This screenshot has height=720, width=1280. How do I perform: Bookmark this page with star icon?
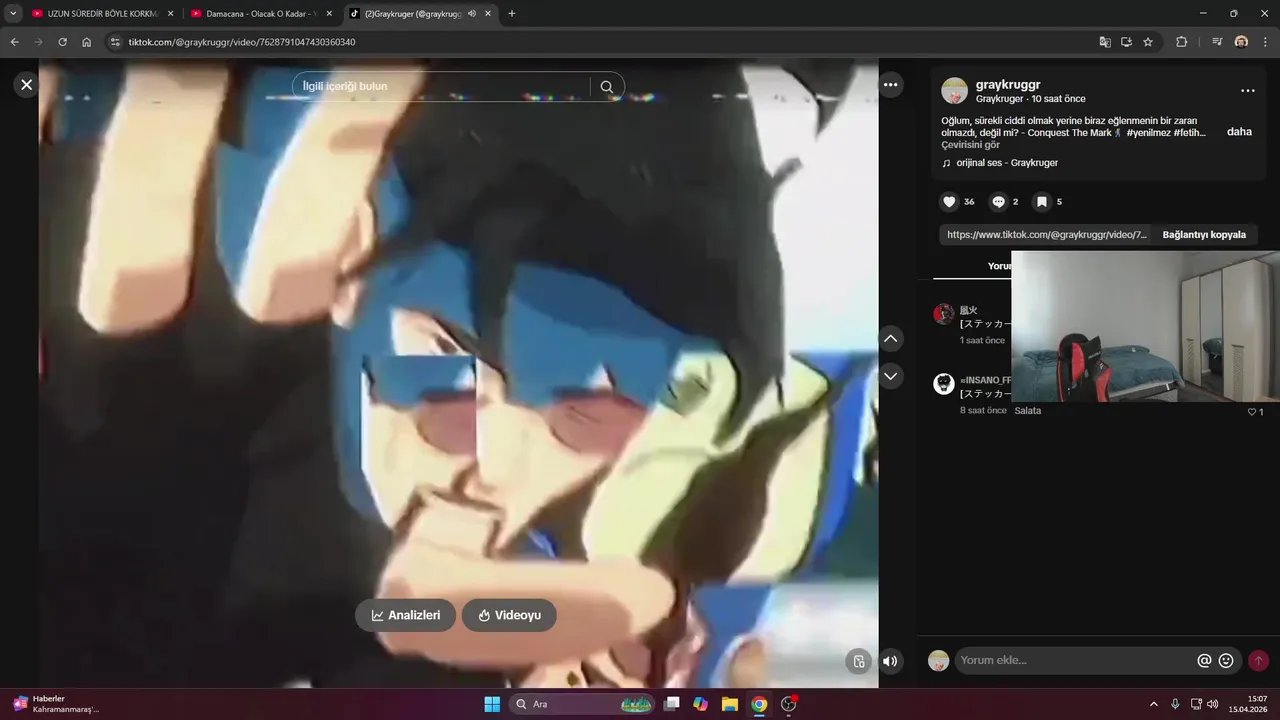pos(1148,42)
